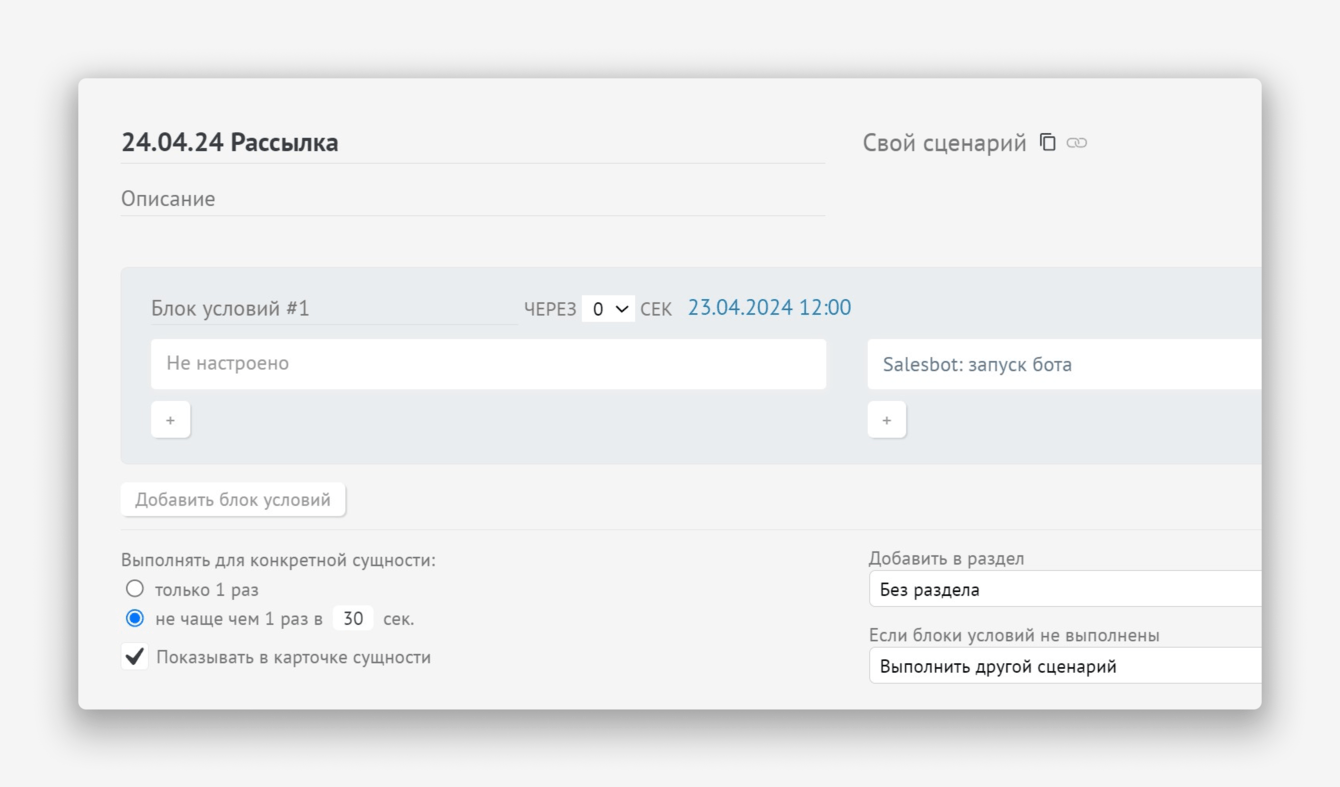The height and width of the screenshot is (787, 1340).
Task: Click the 'Свой сценарий' label
Action: pos(944,143)
